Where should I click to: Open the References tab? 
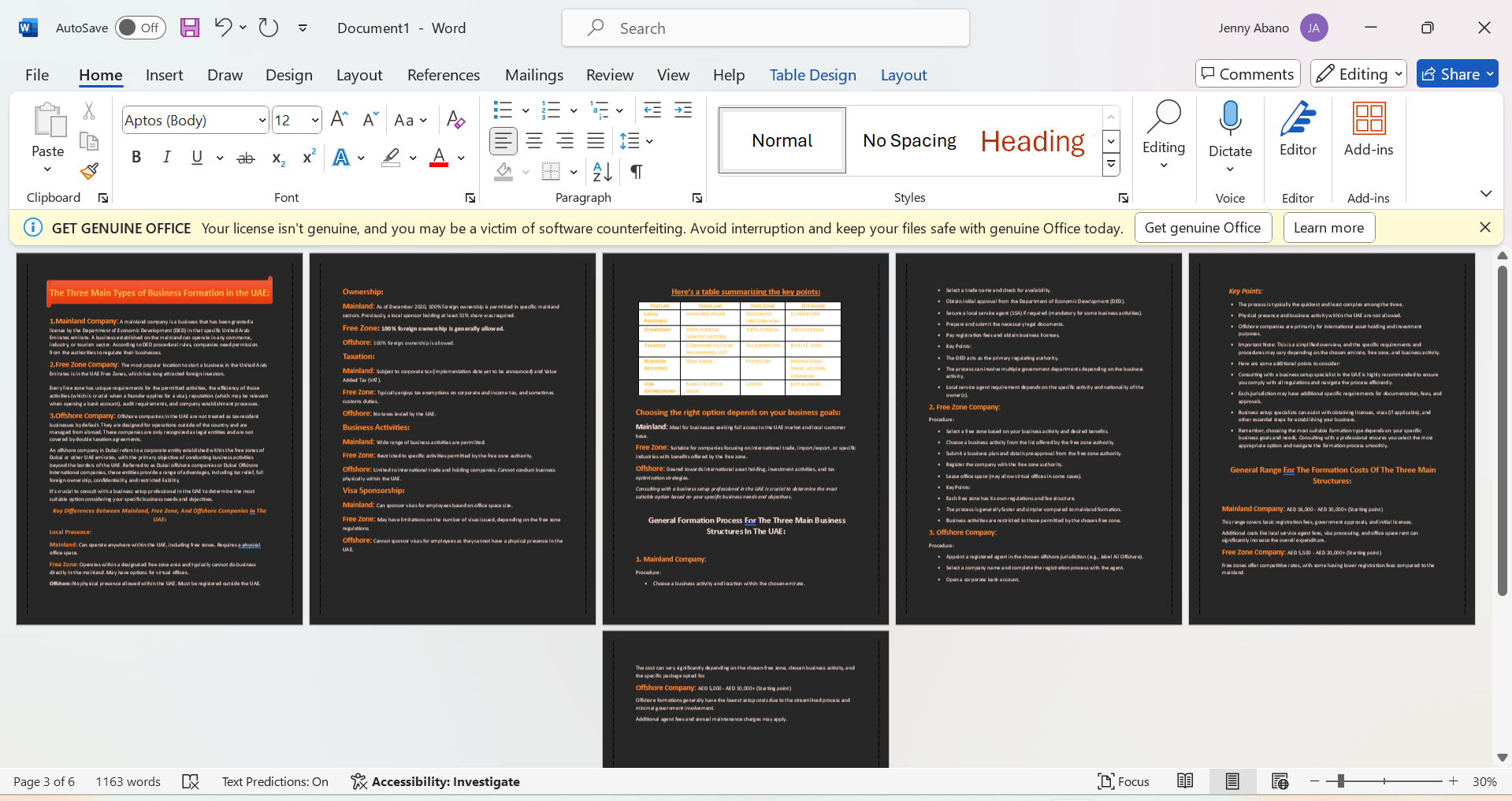pos(443,75)
